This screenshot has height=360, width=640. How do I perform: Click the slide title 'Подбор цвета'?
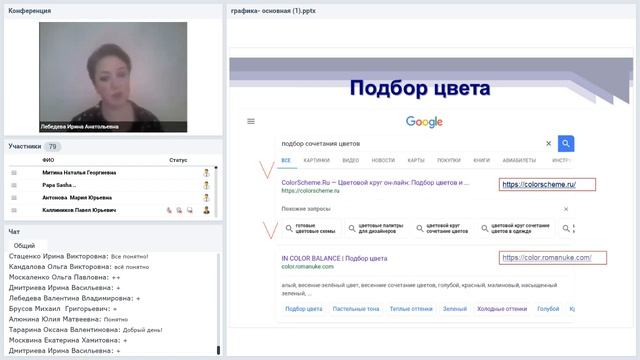tap(420, 88)
